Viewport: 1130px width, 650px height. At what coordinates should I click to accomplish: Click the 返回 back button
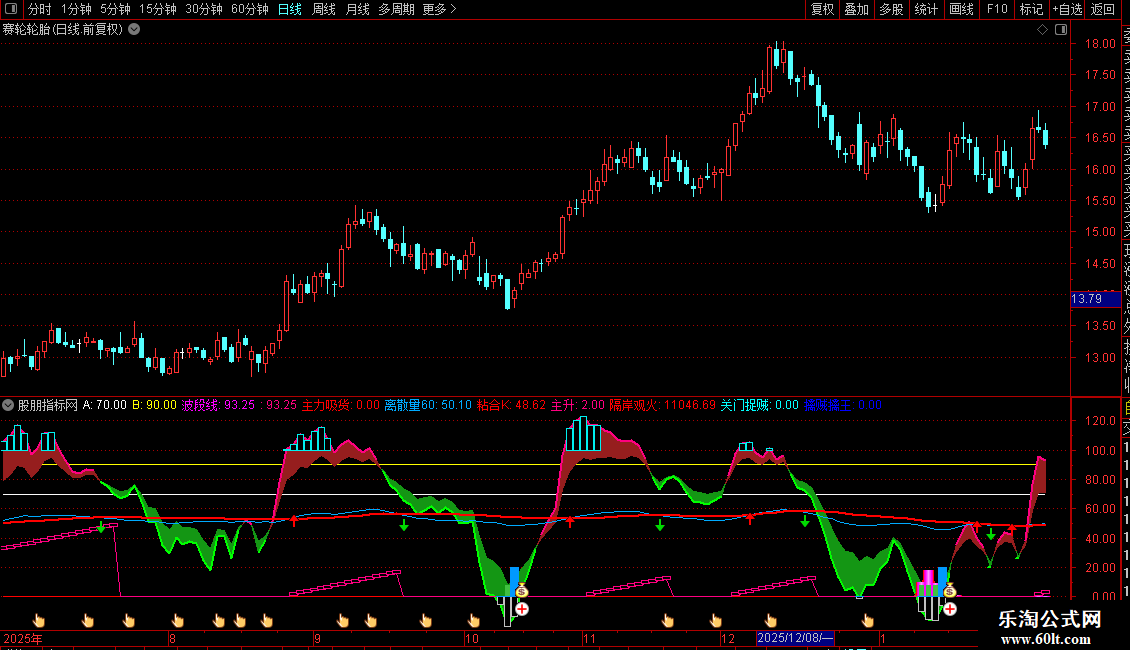1103,9
